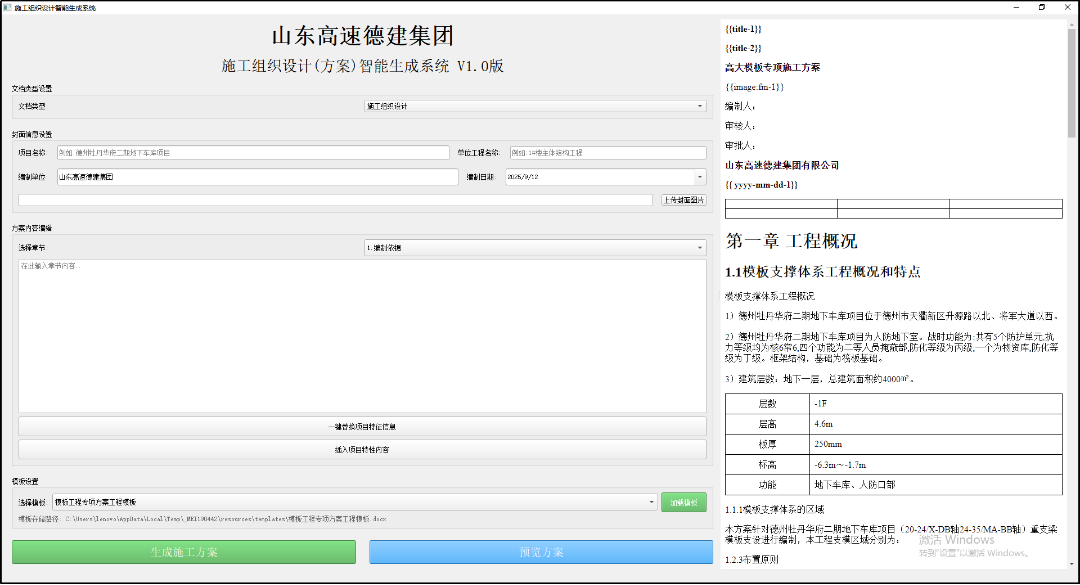
Task: Open the 选择章节 chapter dropdown
Action: (535, 247)
